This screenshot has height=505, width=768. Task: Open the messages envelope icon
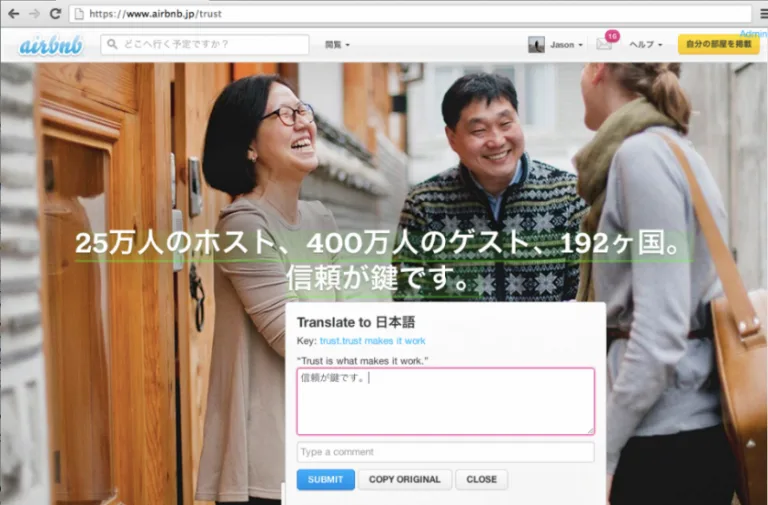pyautogui.click(x=604, y=45)
